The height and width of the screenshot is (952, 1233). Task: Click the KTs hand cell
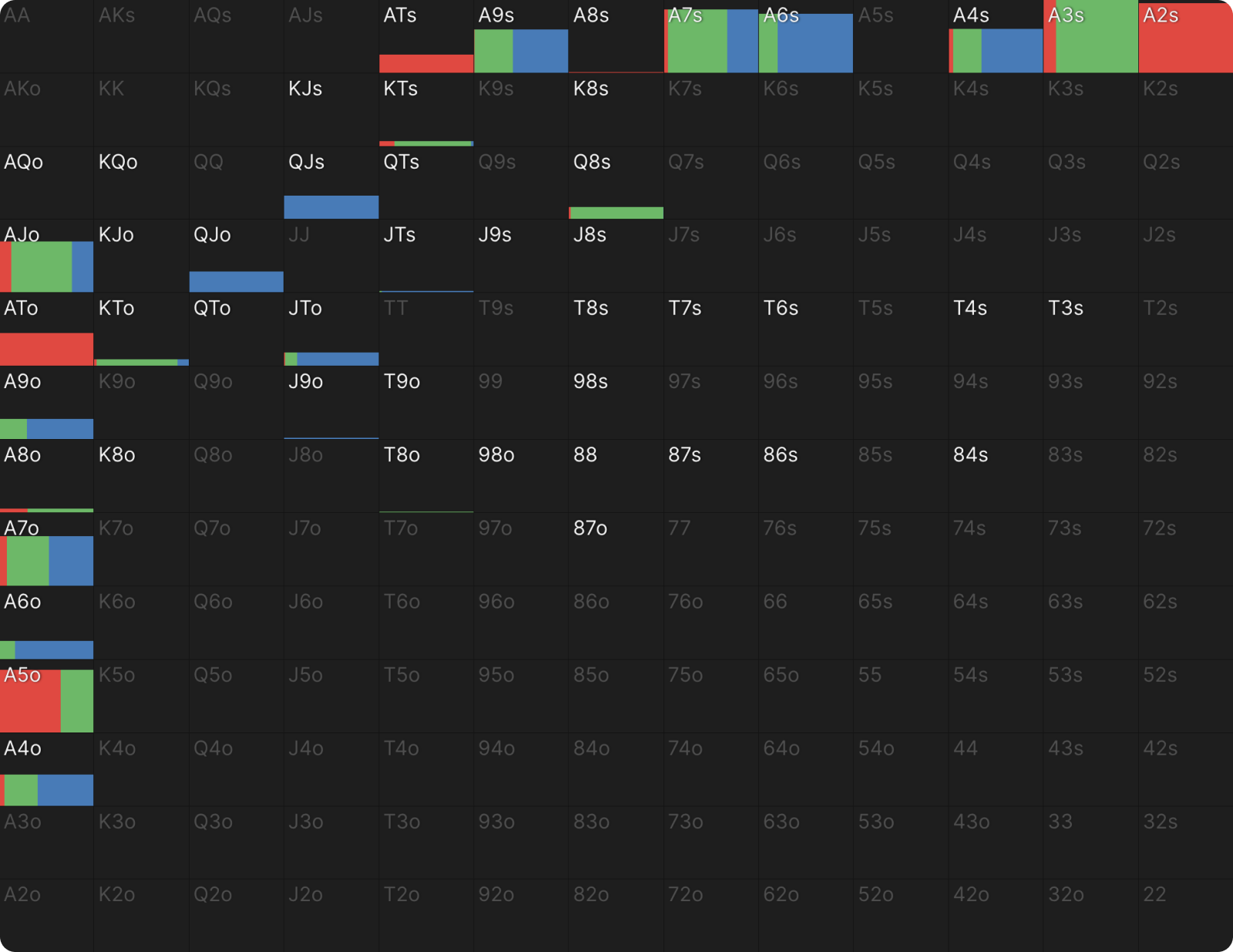coord(426,110)
